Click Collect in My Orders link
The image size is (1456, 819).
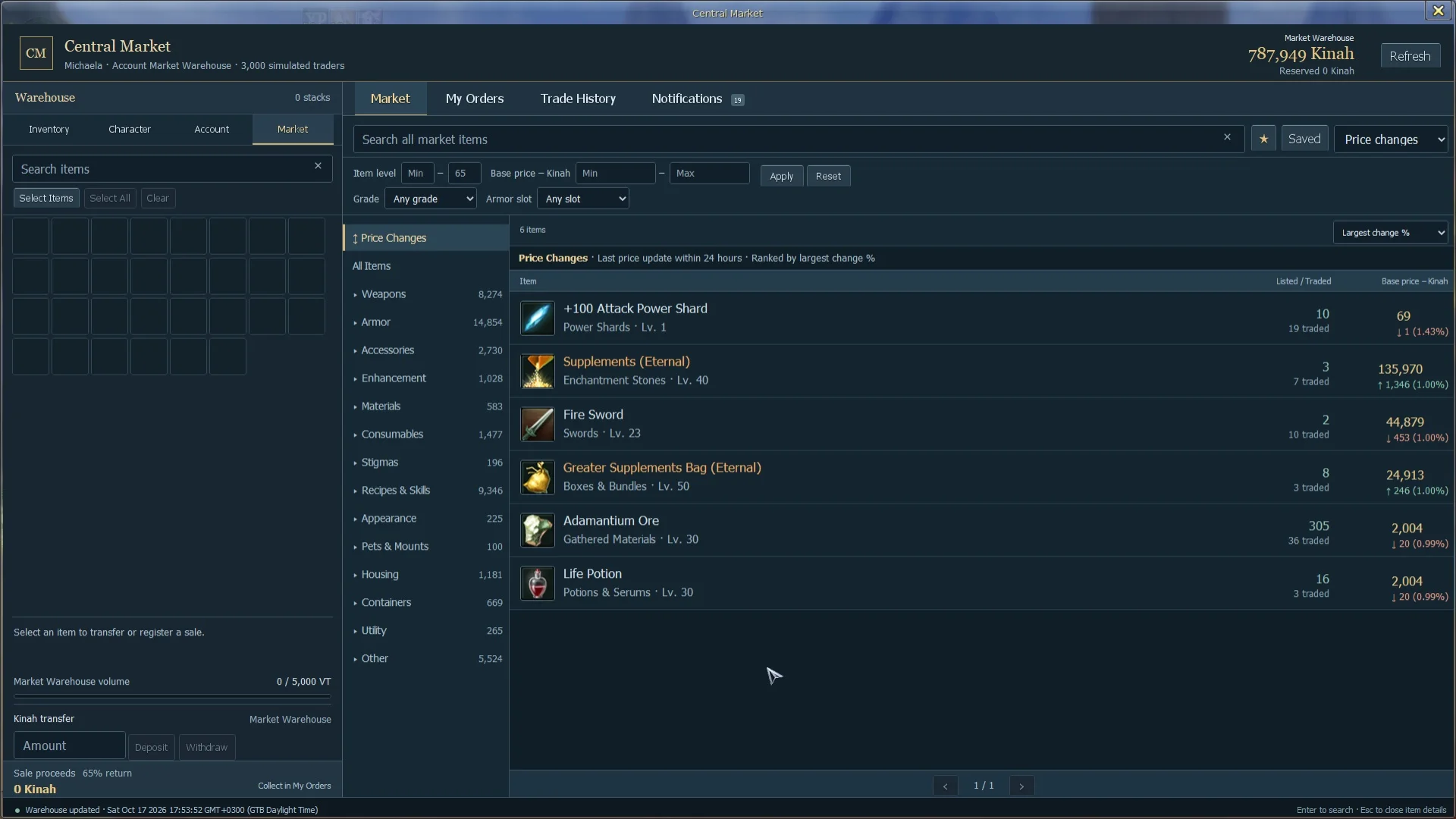(x=294, y=786)
